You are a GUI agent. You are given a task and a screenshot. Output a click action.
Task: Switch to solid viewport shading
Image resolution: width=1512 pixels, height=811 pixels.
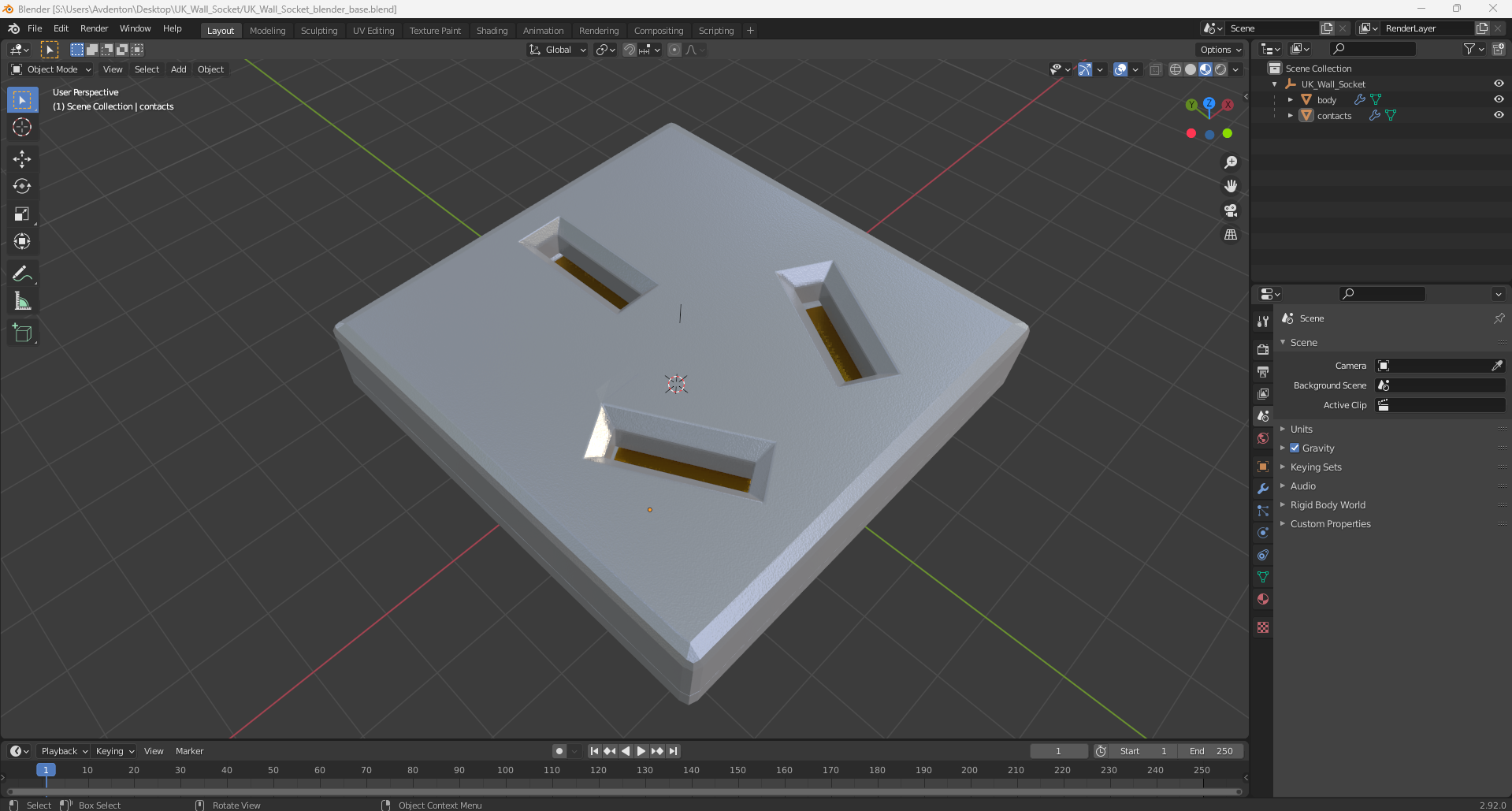pos(1191,69)
